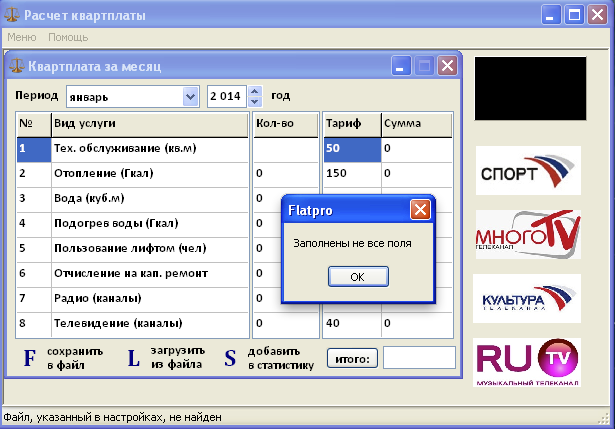Increase the year with up arrow

[255, 91]
